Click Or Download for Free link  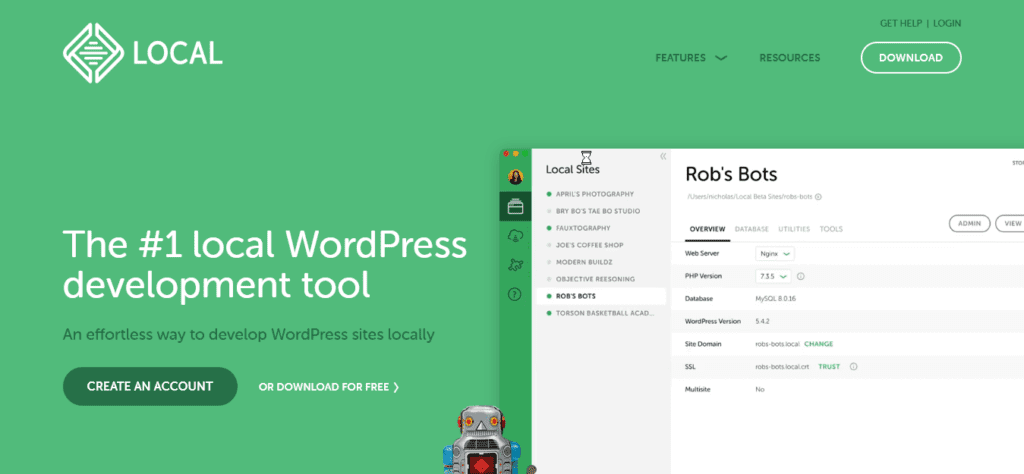328,387
